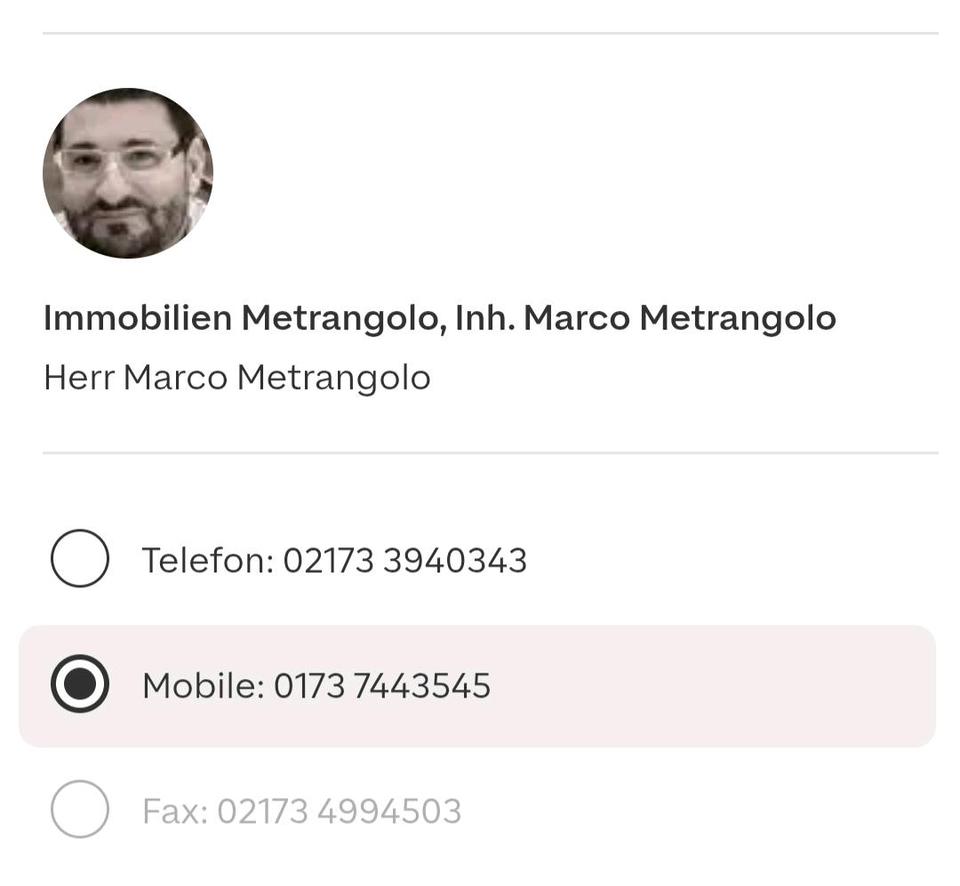This screenshot has width=960, height=886.
Task: Tap the mobile number 0173 7443545
Action: point(382,686)
